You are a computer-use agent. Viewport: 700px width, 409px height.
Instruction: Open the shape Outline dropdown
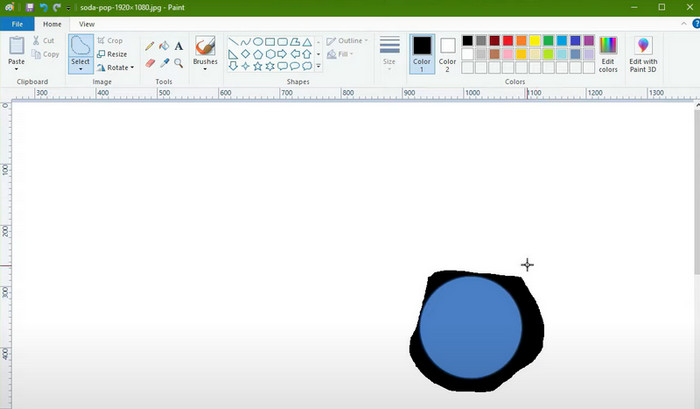tap(347, 41)
